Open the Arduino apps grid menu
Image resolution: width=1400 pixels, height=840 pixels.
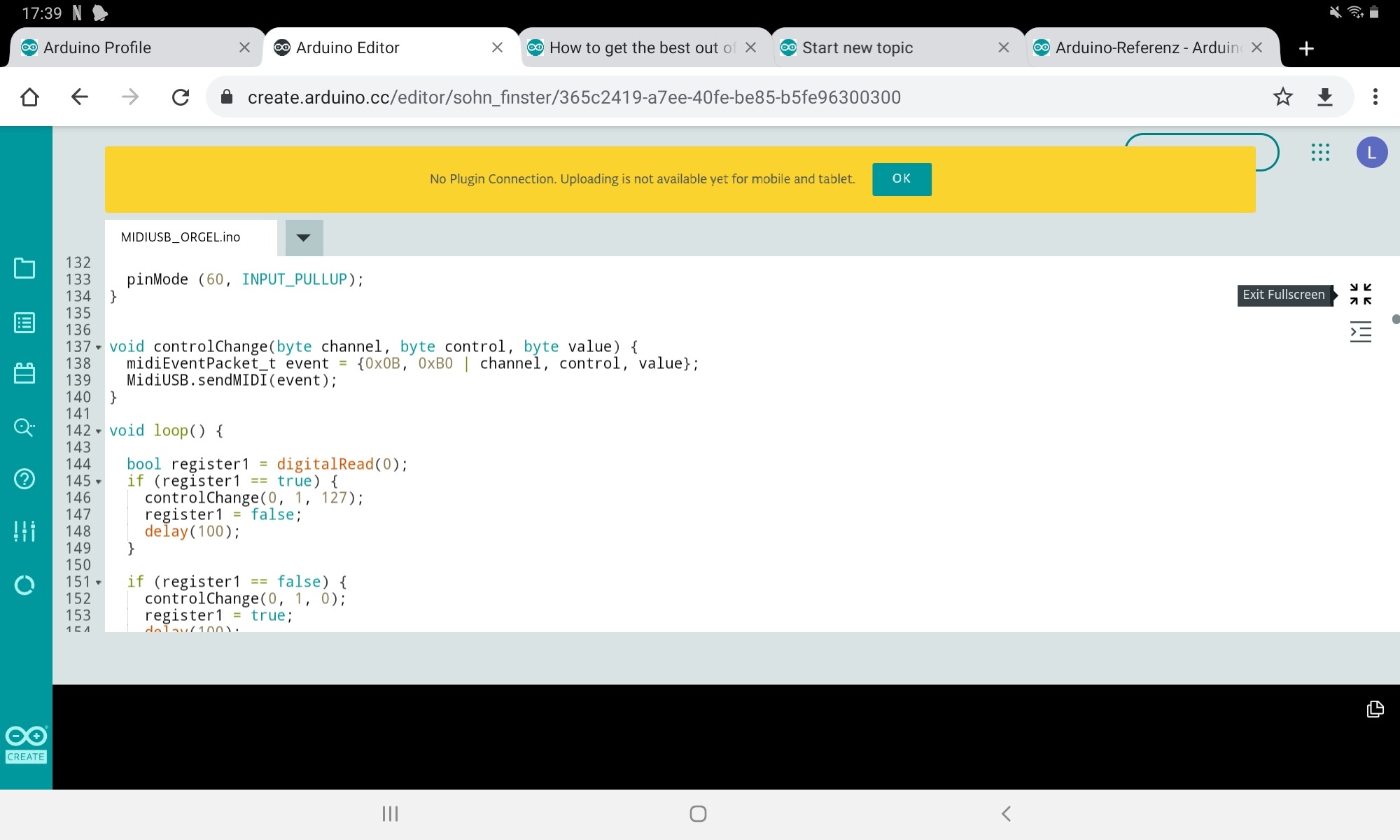[1320, 153]
